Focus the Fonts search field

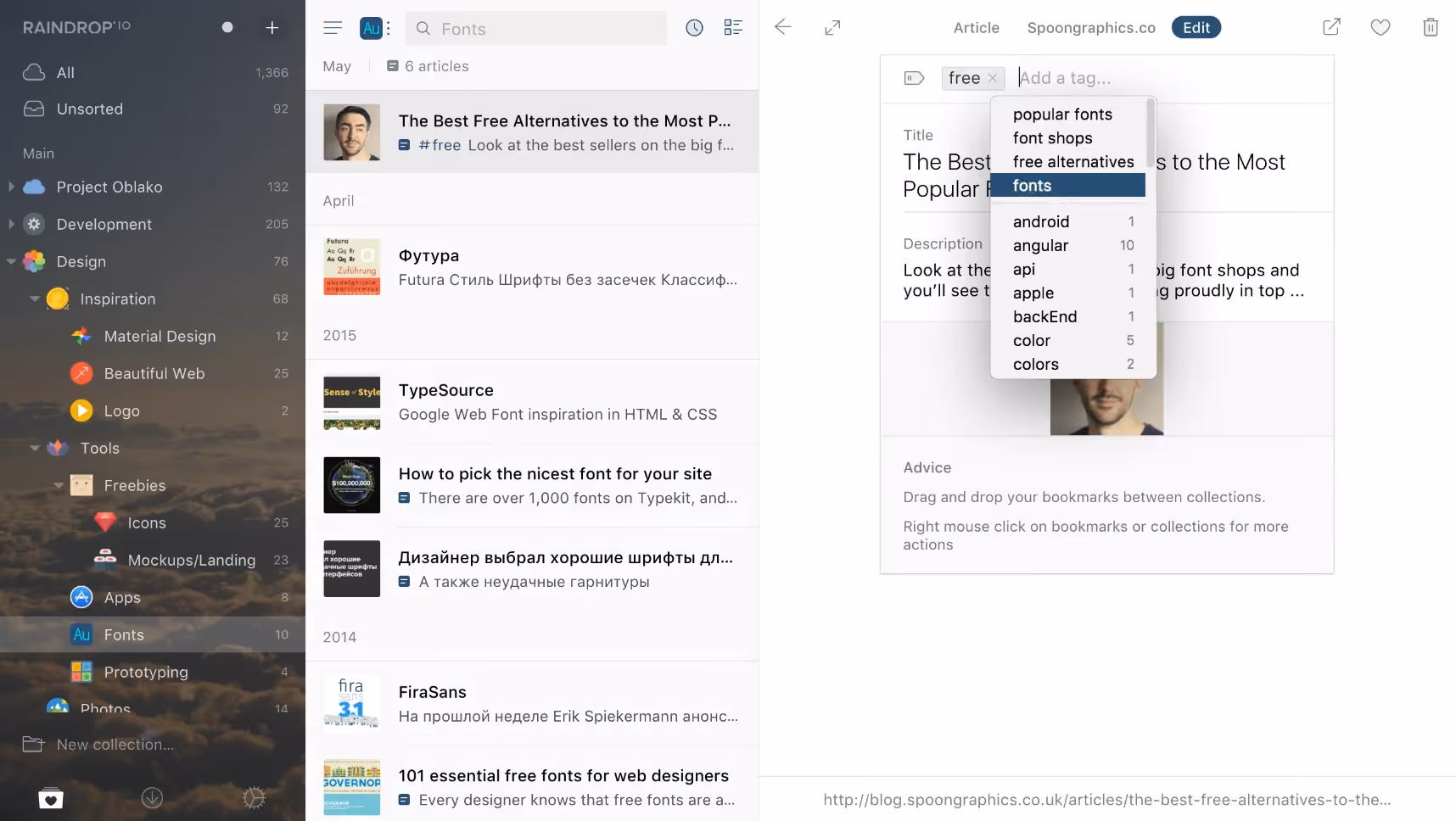coord(535,29)
